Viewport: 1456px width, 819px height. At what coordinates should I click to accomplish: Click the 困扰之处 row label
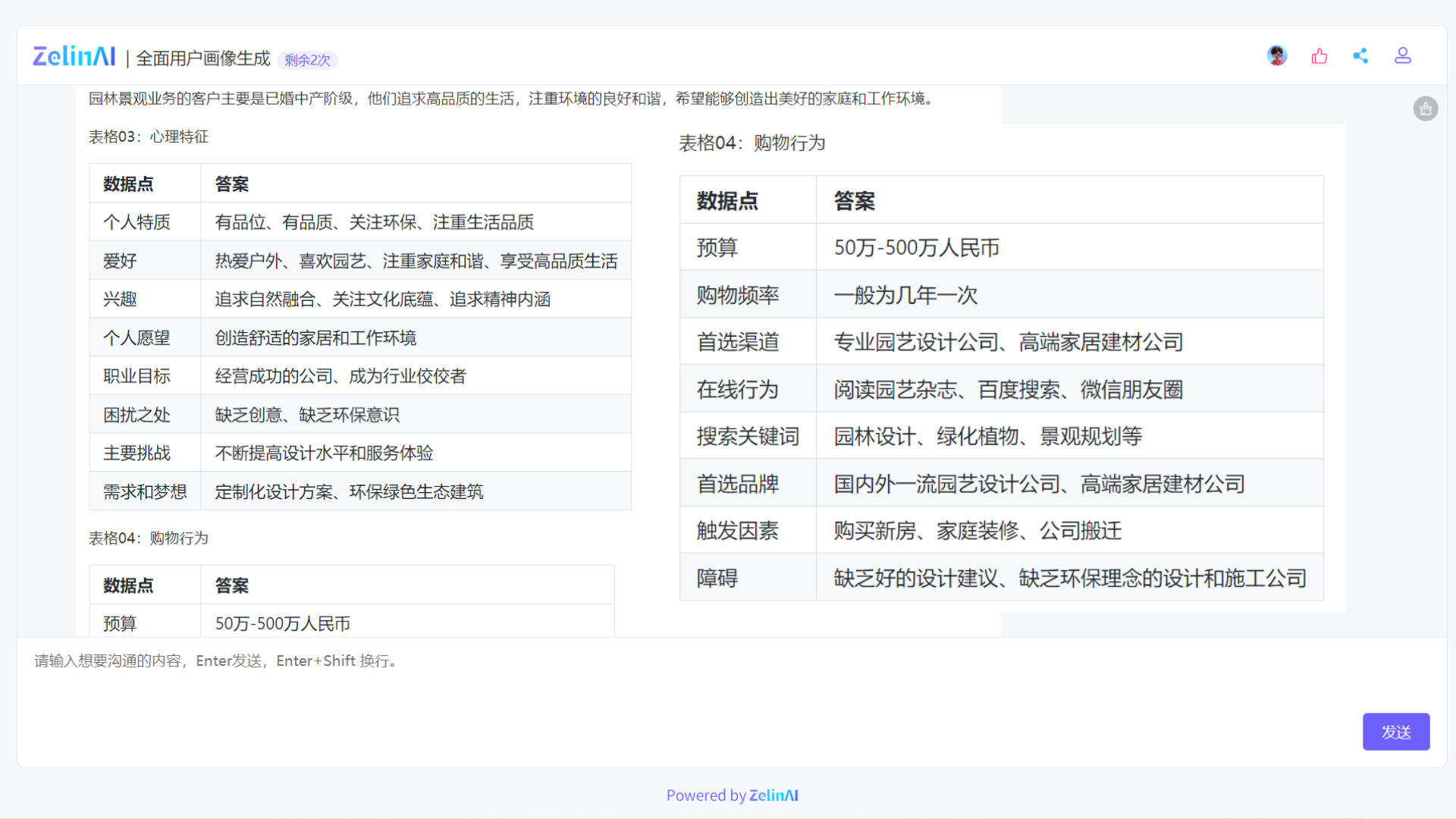pyautogui.click(x=137, y=415)
